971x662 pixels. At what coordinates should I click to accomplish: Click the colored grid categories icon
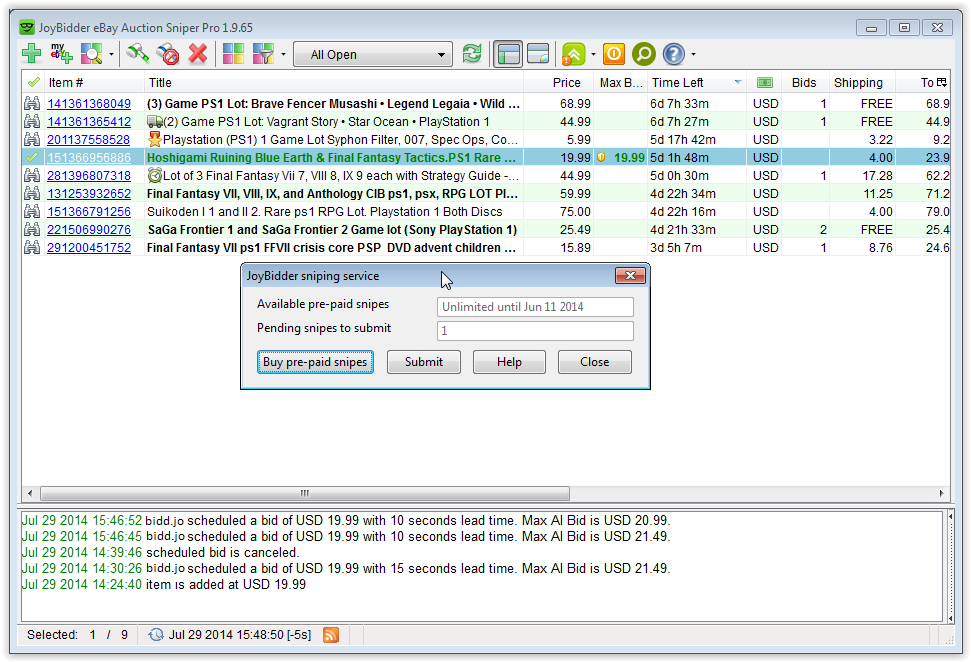click(x=233, y=54)
